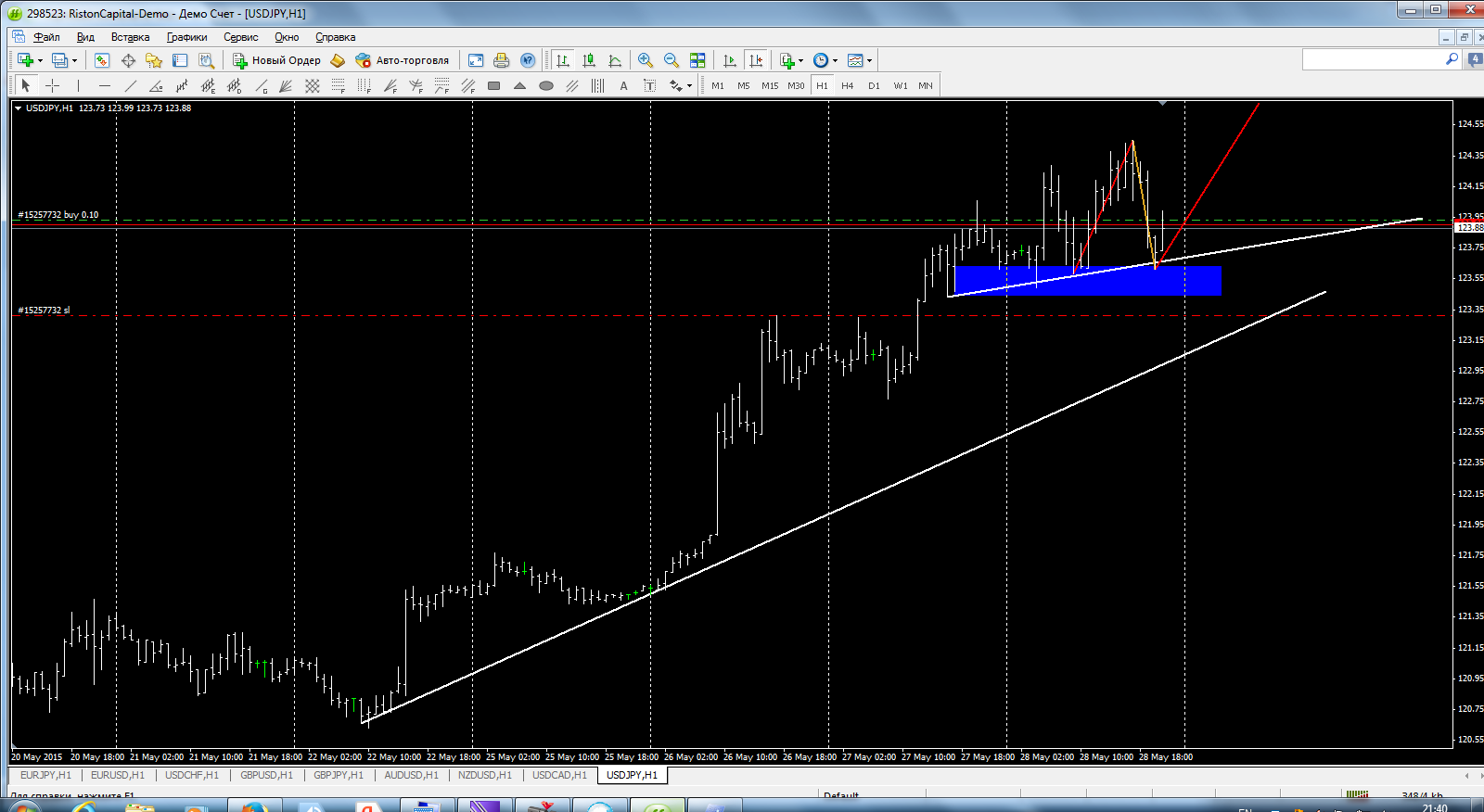Select the triangle shape tool

coord(520,85)
